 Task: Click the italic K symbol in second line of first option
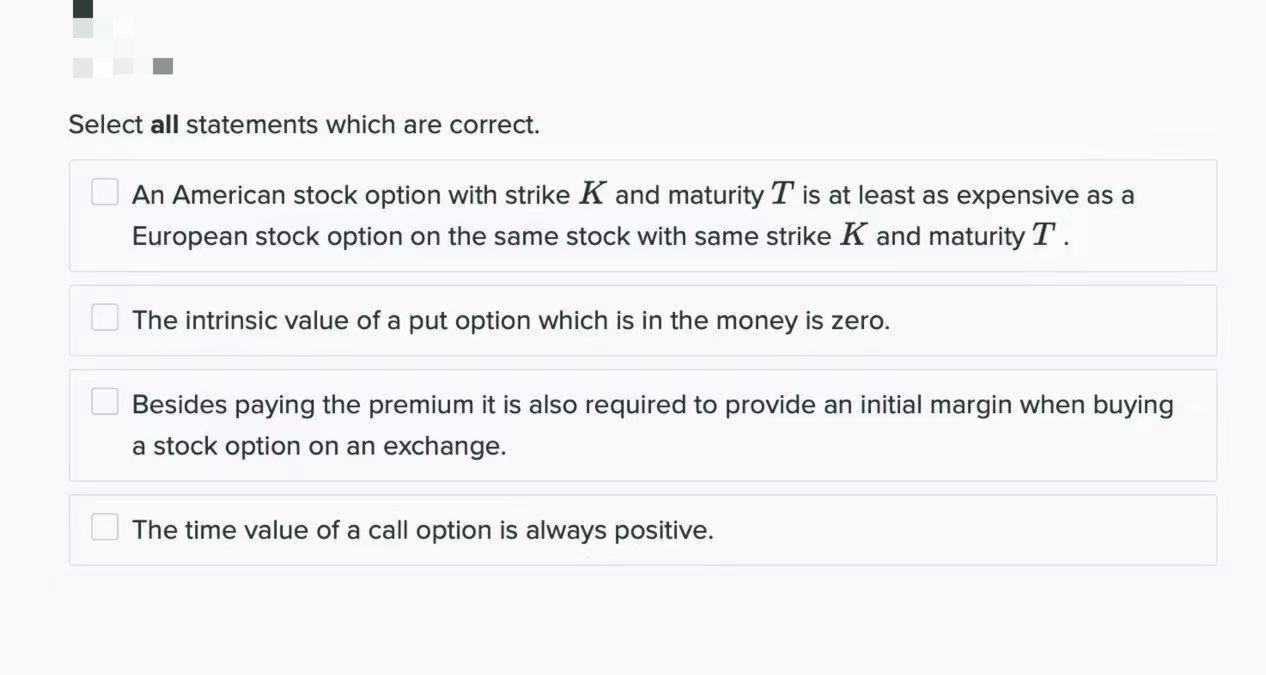click(853, 236)
